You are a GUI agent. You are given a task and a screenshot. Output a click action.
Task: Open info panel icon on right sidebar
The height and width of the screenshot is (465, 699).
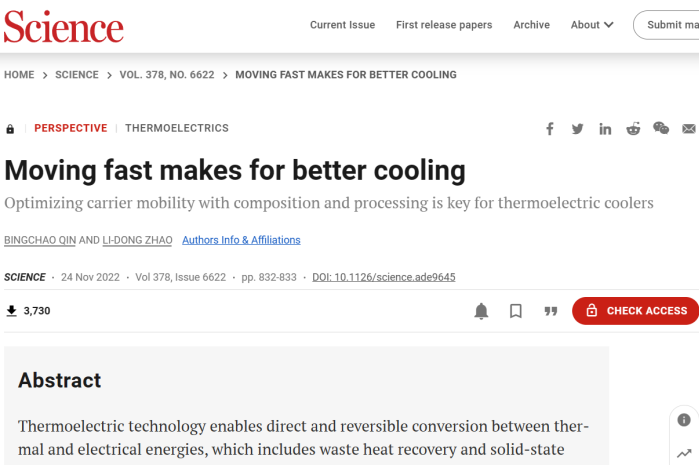684,420
